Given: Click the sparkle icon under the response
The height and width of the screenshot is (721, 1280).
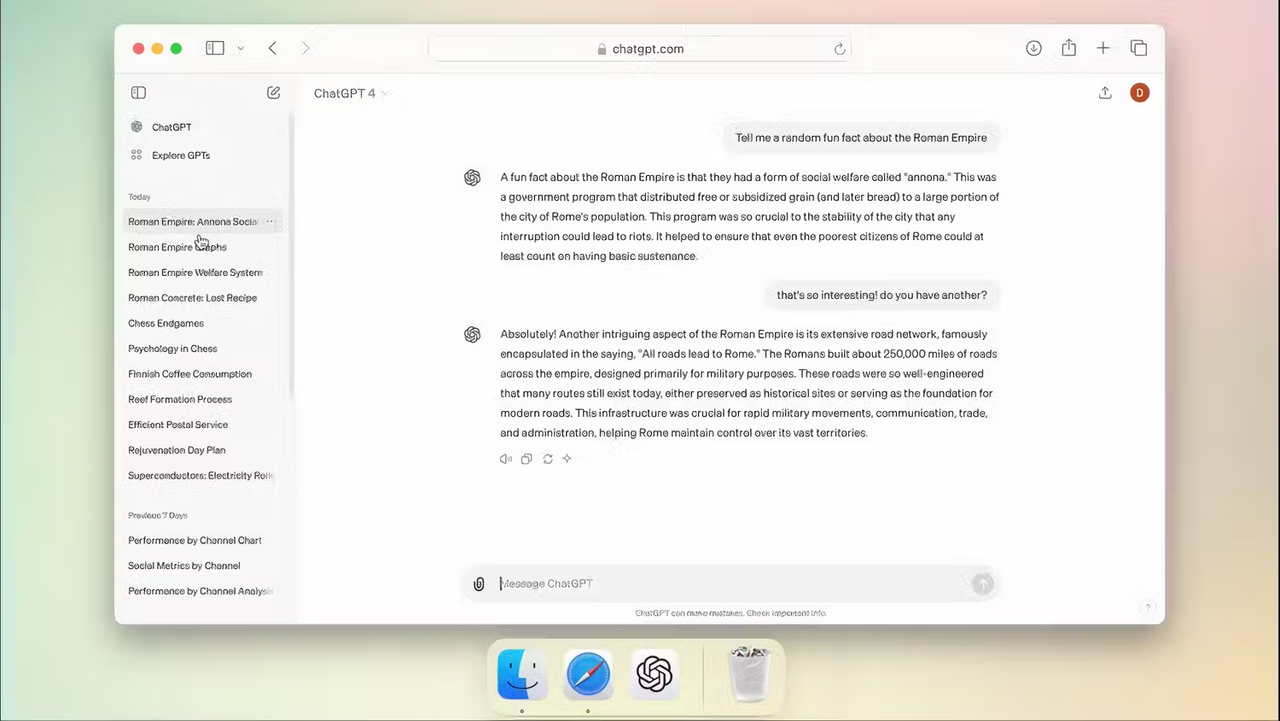Looking at the screenshot, I should pos(567,459).
